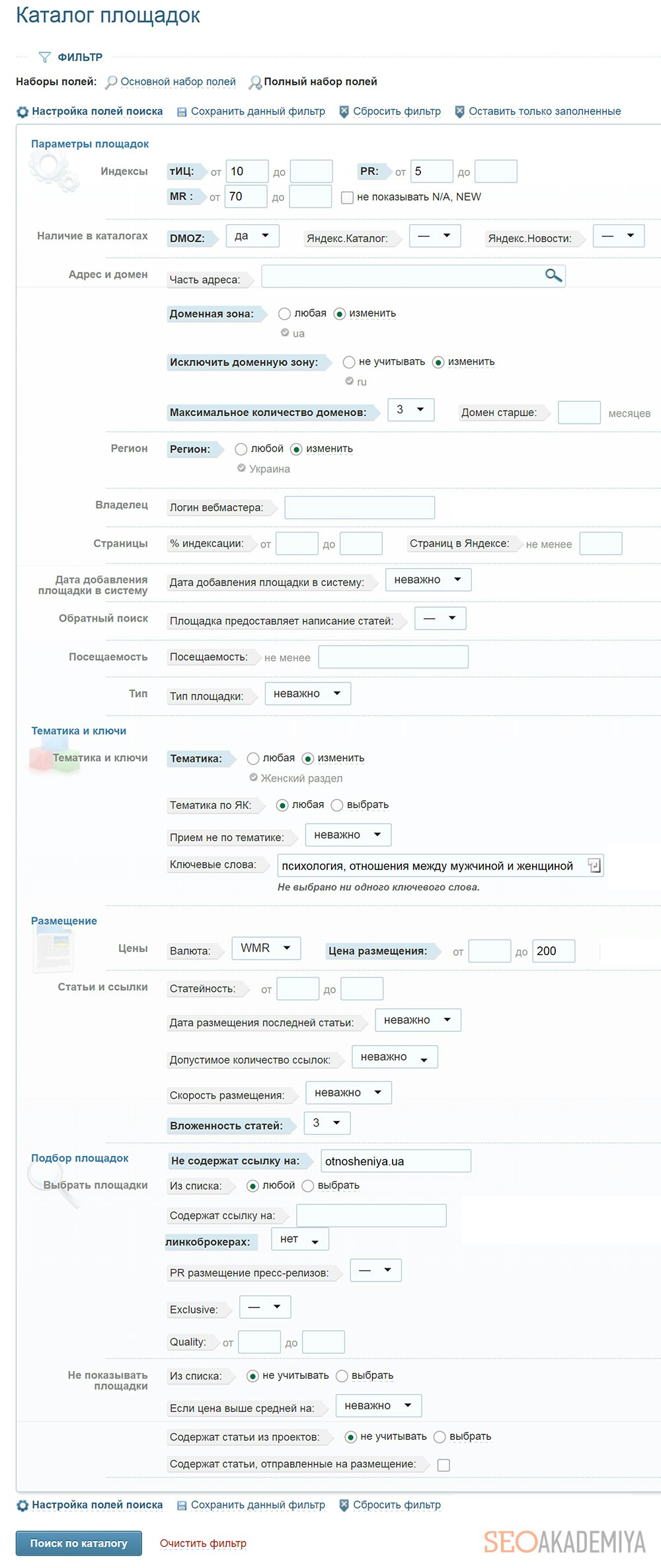Switch to Основной набор полей

click(178, 82)
